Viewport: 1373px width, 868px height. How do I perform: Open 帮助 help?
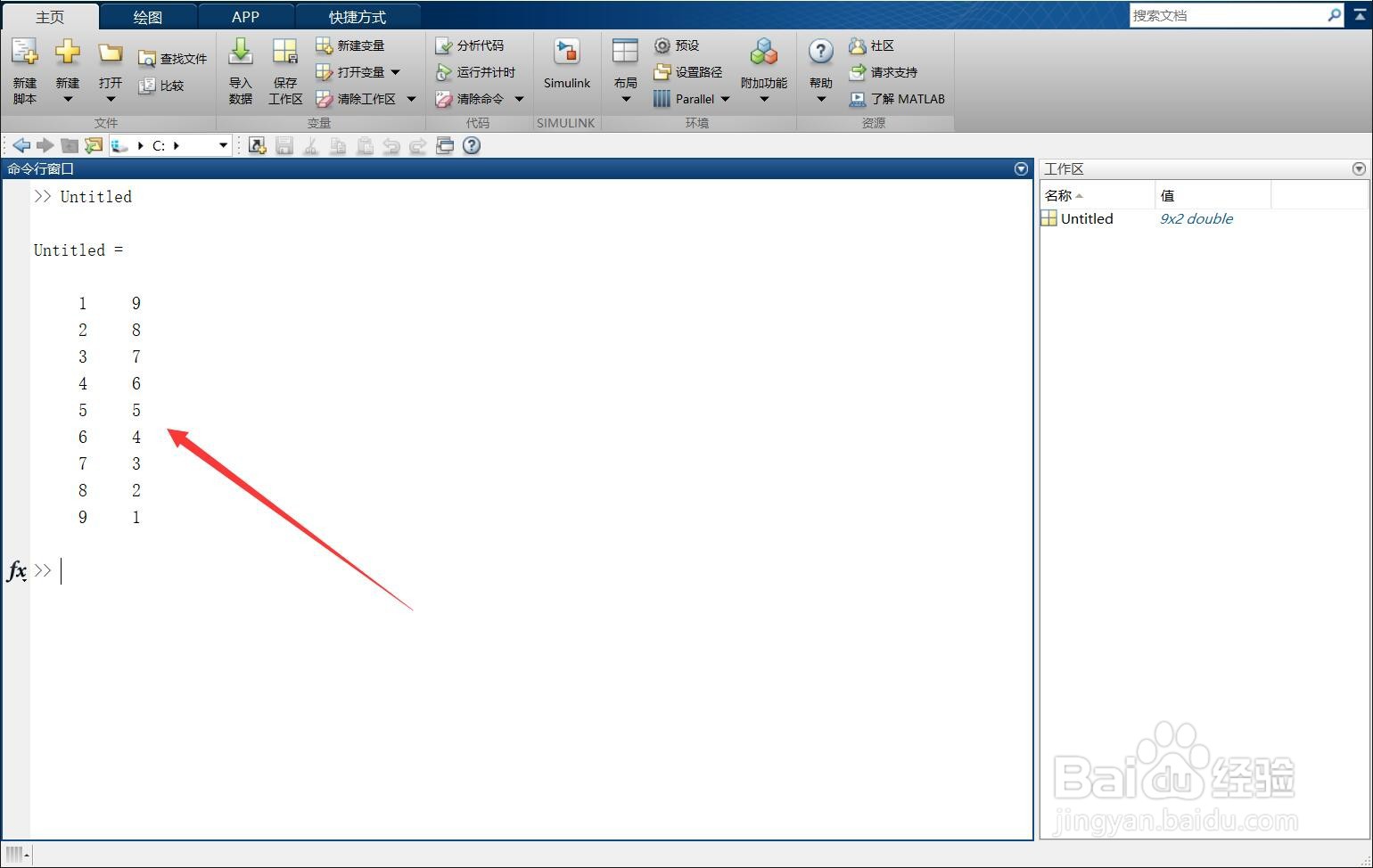(821, 71)
